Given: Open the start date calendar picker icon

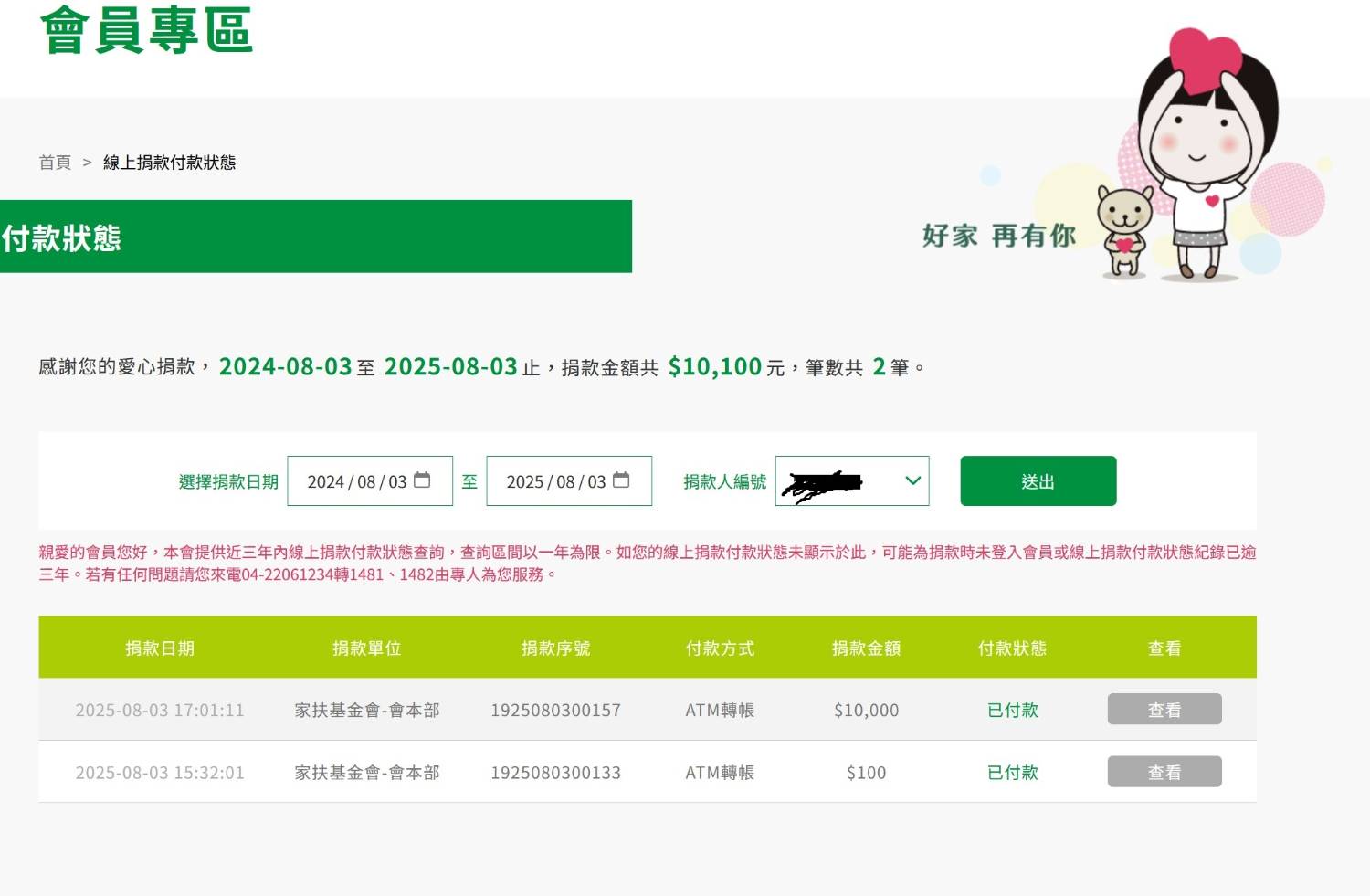Looking at the screenshot, I should coord(422,480).
